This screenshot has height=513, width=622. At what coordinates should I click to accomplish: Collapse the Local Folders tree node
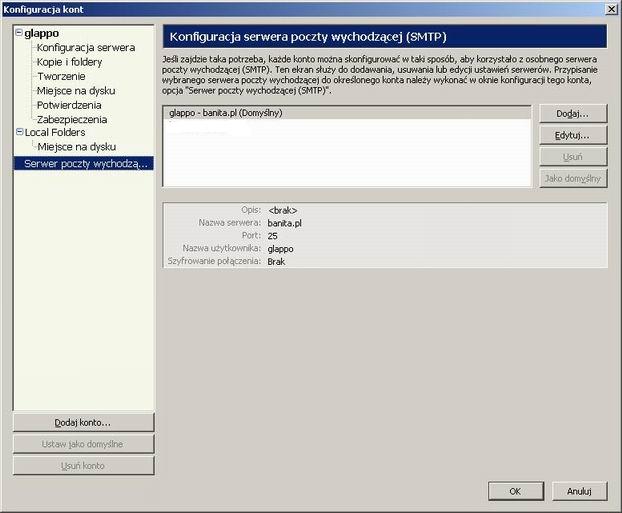(x=18, y=132)
